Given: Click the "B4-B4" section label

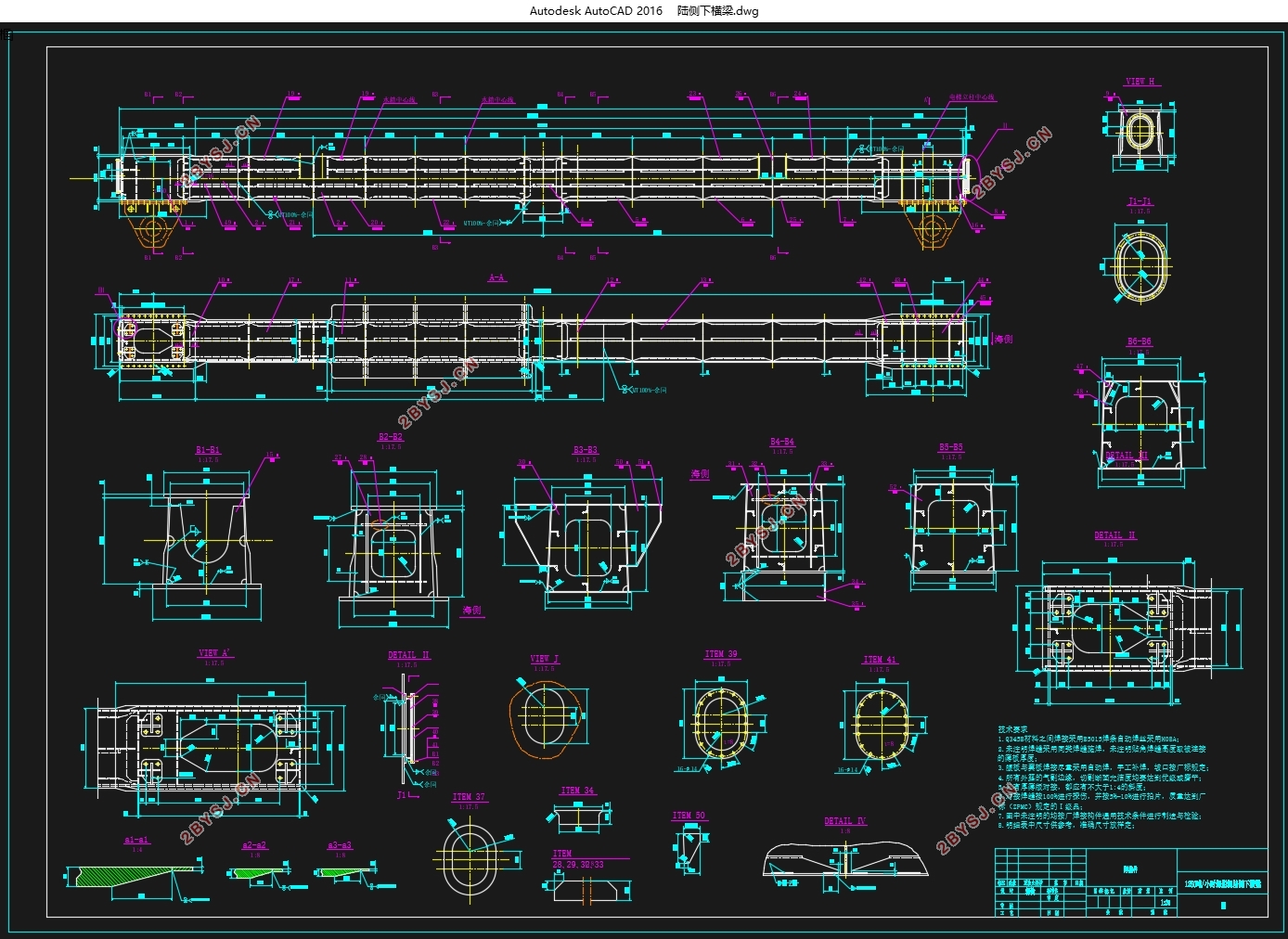Looking at the screenshot, I should pos(782,442).
